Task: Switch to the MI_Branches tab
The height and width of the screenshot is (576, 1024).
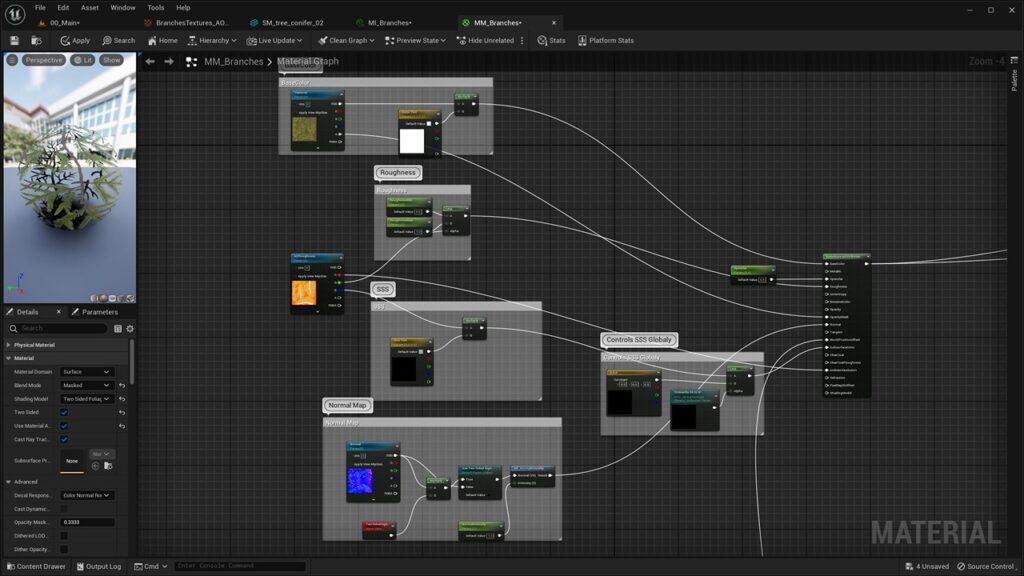Action: click(x=388, y=22)
